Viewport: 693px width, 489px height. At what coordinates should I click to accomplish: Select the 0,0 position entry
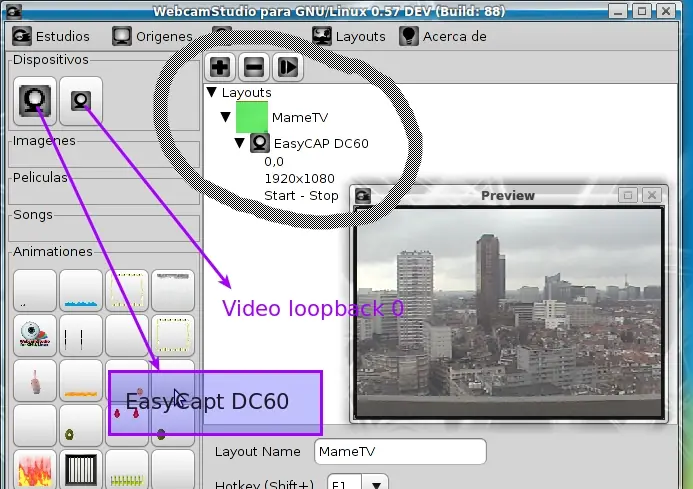coord(274,162)
